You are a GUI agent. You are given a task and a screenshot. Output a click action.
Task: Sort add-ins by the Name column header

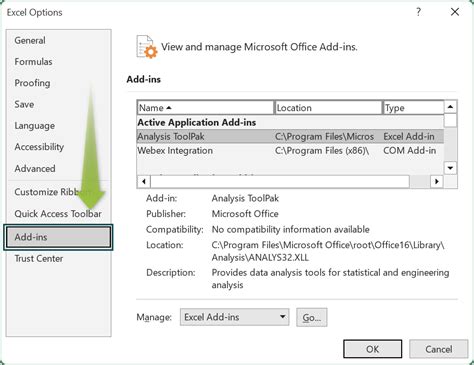coord(205,108)
